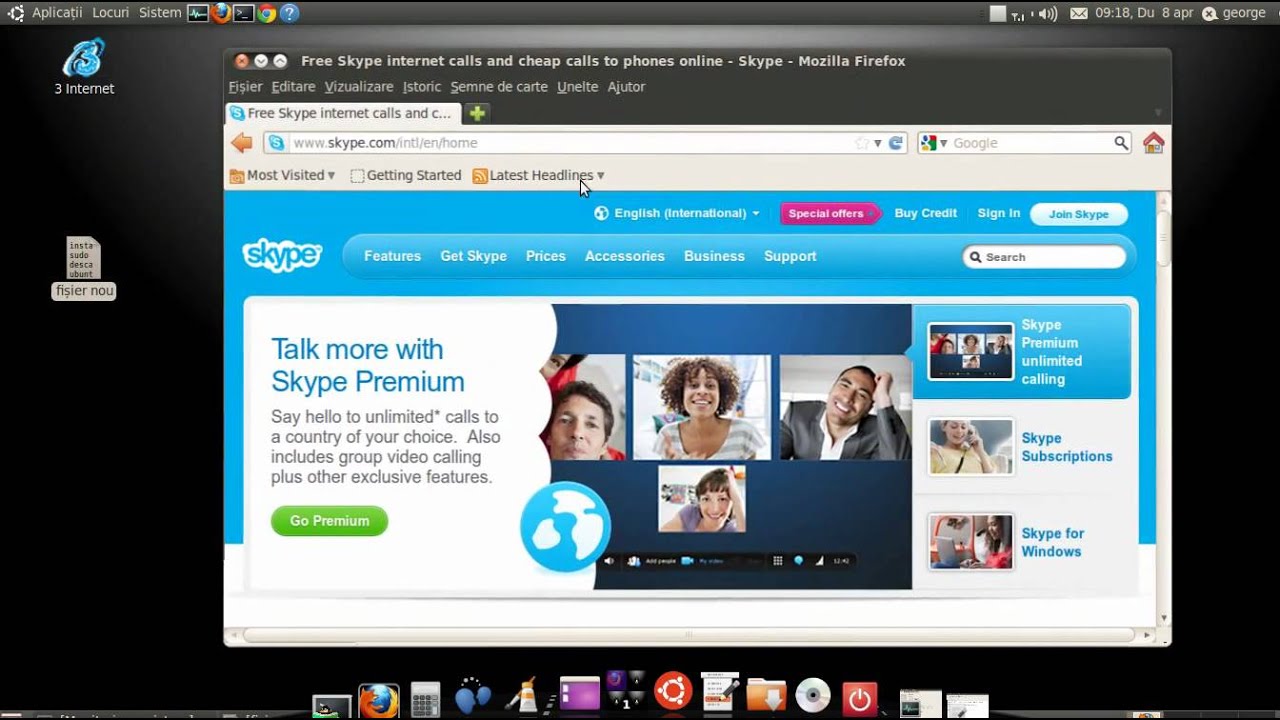Click the red power button in the dock
The height and width of the screenshot is (720, 1280).
point(860,698)
